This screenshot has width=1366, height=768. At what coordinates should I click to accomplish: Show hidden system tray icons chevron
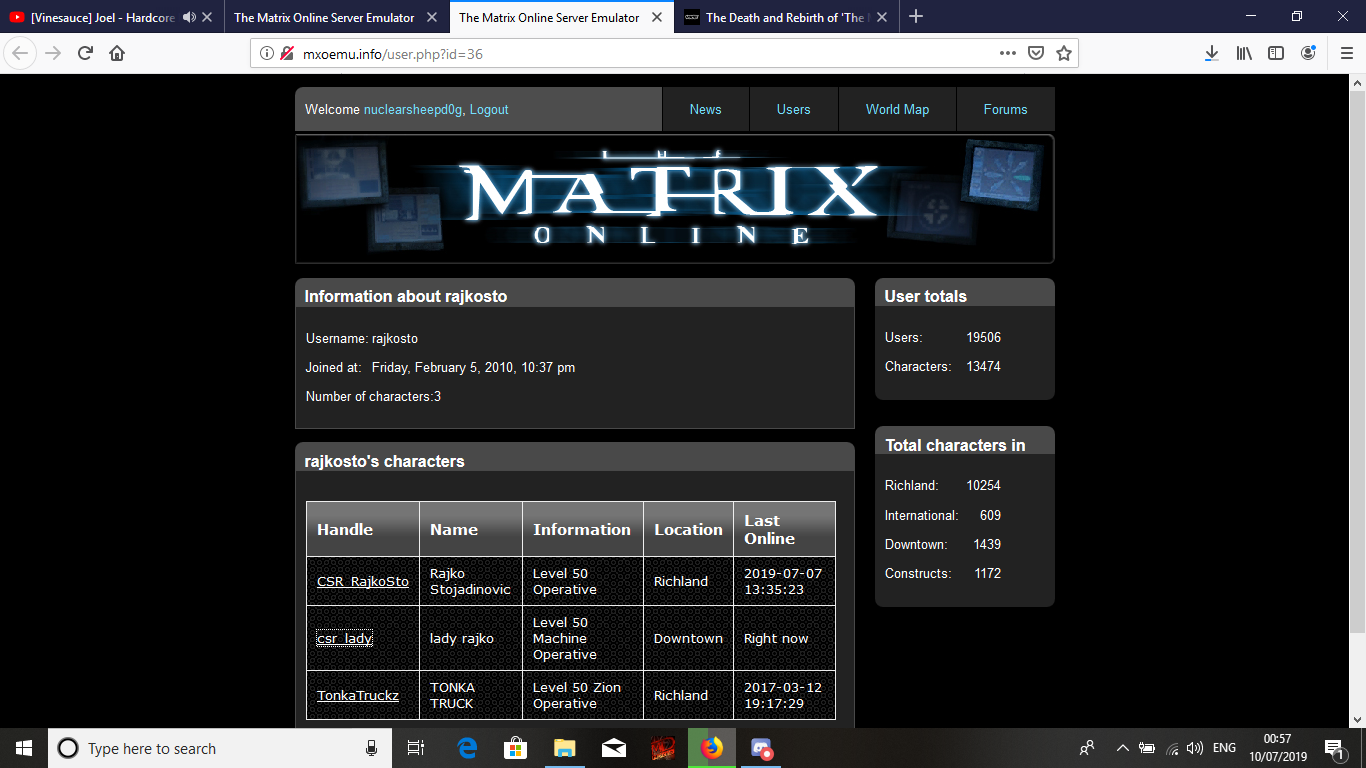click(1122, 748)
